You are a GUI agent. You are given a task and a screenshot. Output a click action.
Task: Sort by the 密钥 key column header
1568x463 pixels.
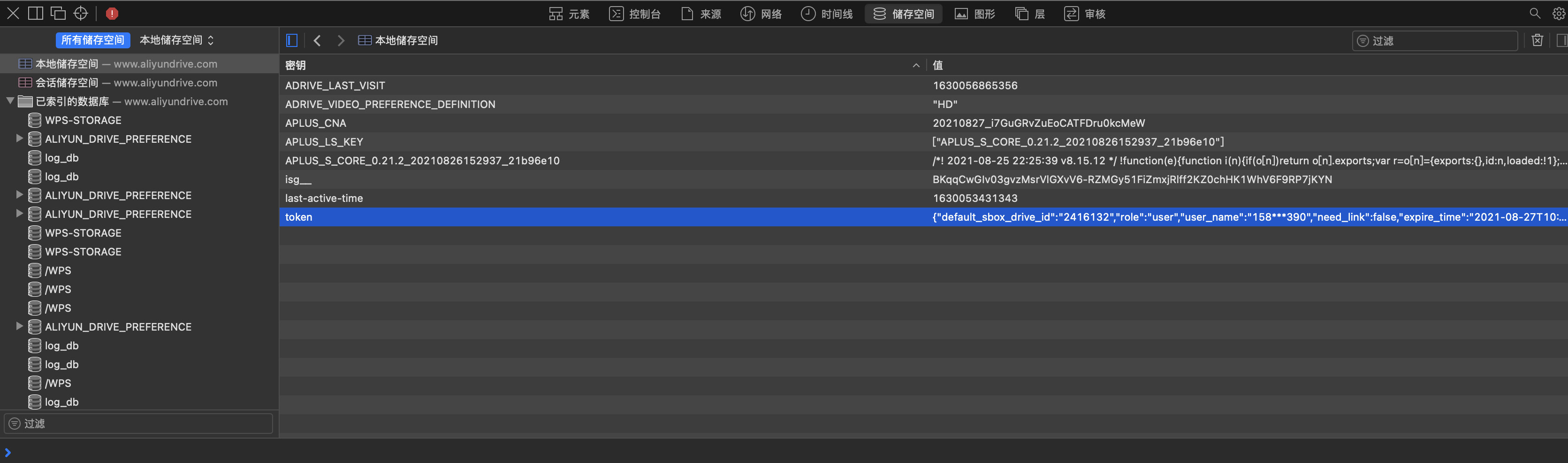(x=602, y=65)
